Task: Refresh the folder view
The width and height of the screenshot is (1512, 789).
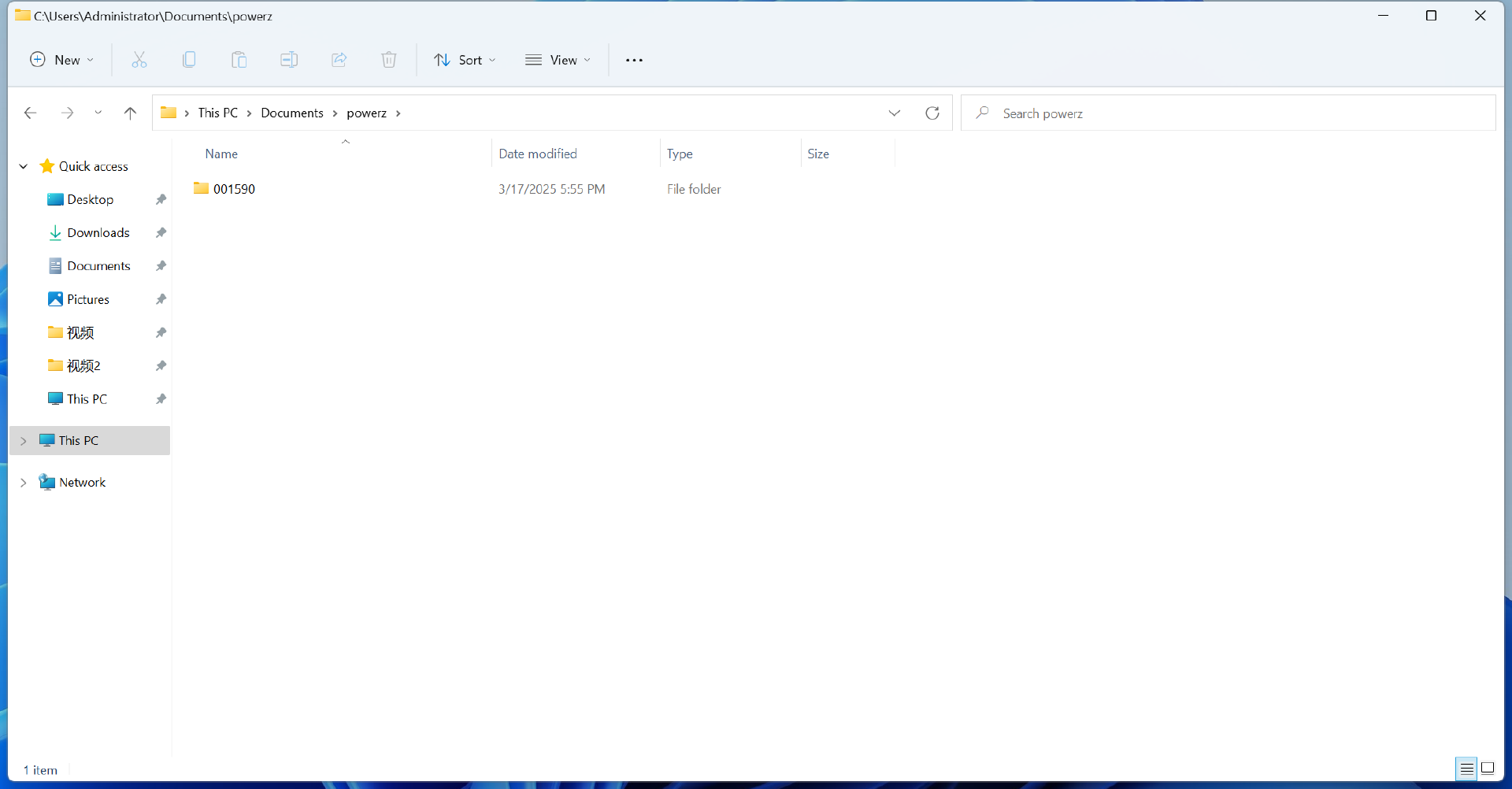Action: [932, 113]
